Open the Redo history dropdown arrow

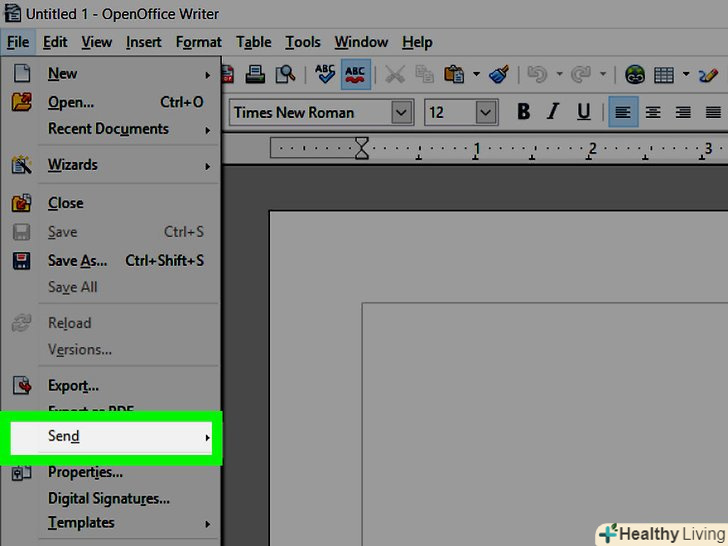[x=603, y=74]
